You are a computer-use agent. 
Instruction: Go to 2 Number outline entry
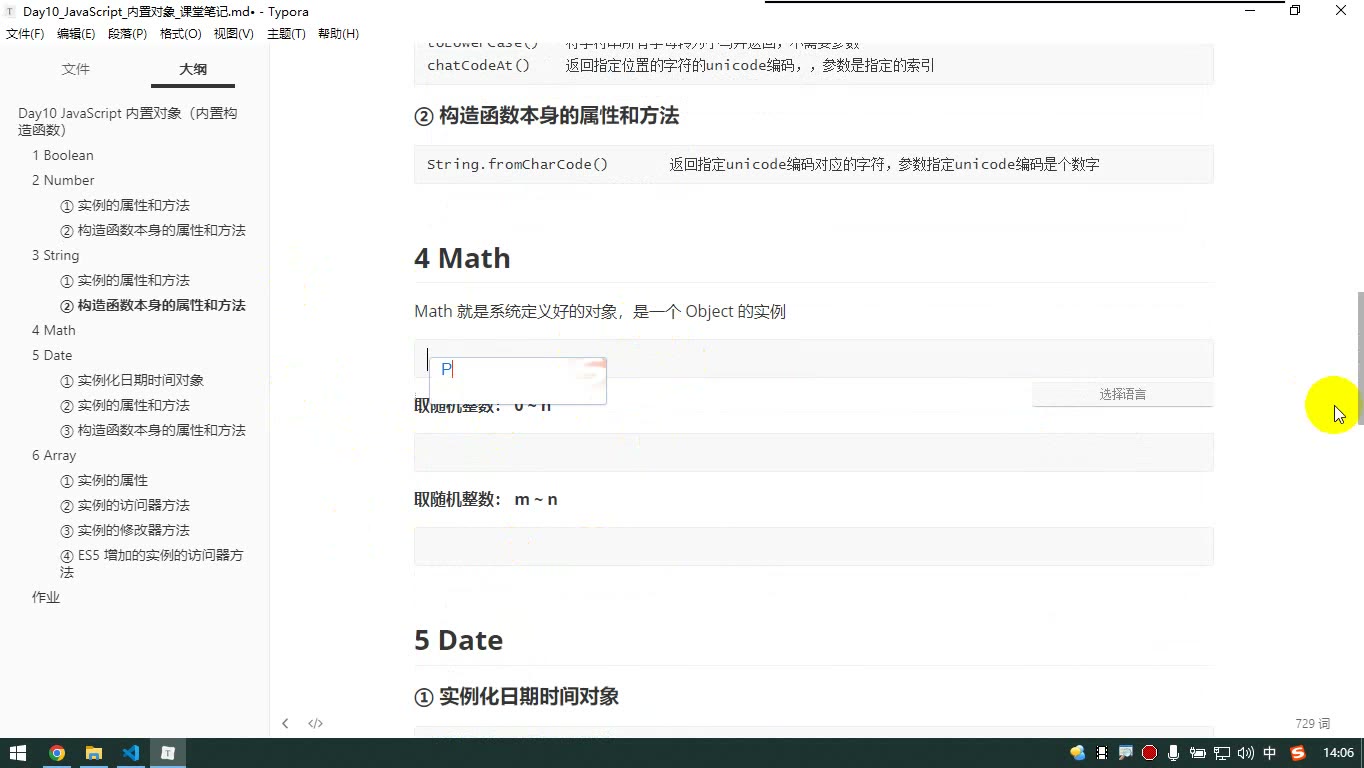tap(63, 180)
